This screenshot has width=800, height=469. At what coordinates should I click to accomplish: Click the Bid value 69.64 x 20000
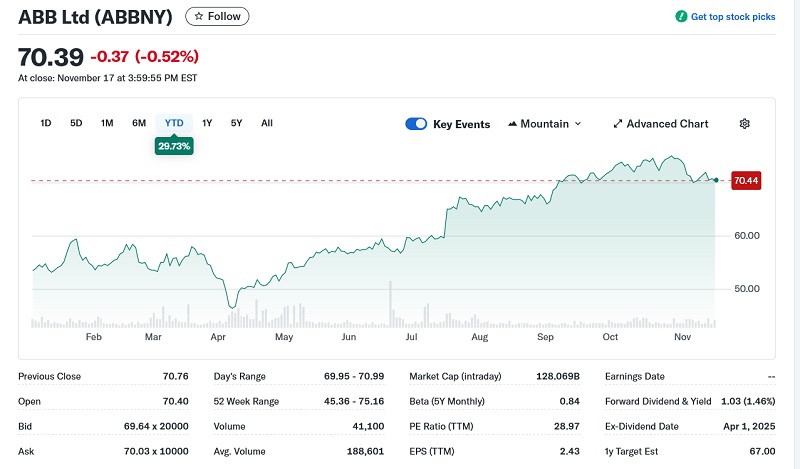pyautogui.click(x=156, y=427)
